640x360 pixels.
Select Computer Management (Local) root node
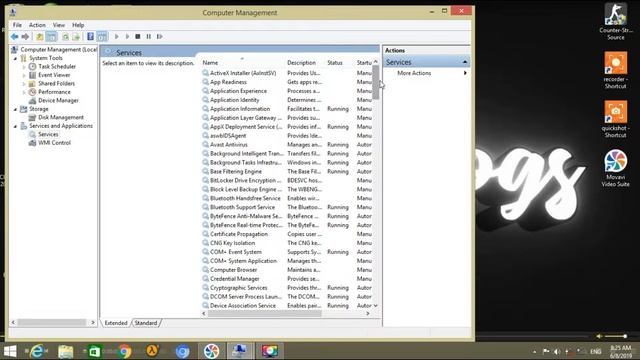click(58, 49)
